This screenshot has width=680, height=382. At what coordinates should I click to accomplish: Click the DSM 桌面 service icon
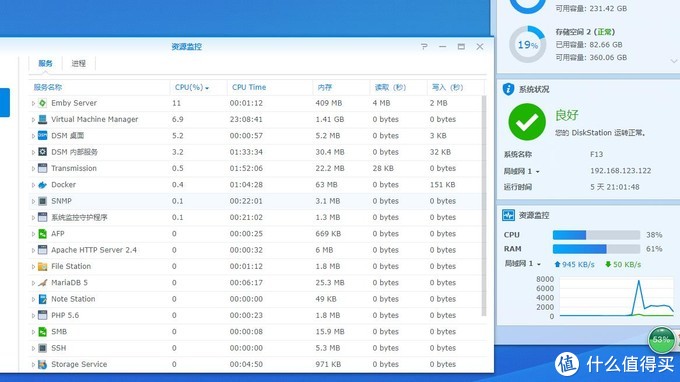tap(42, 136)
